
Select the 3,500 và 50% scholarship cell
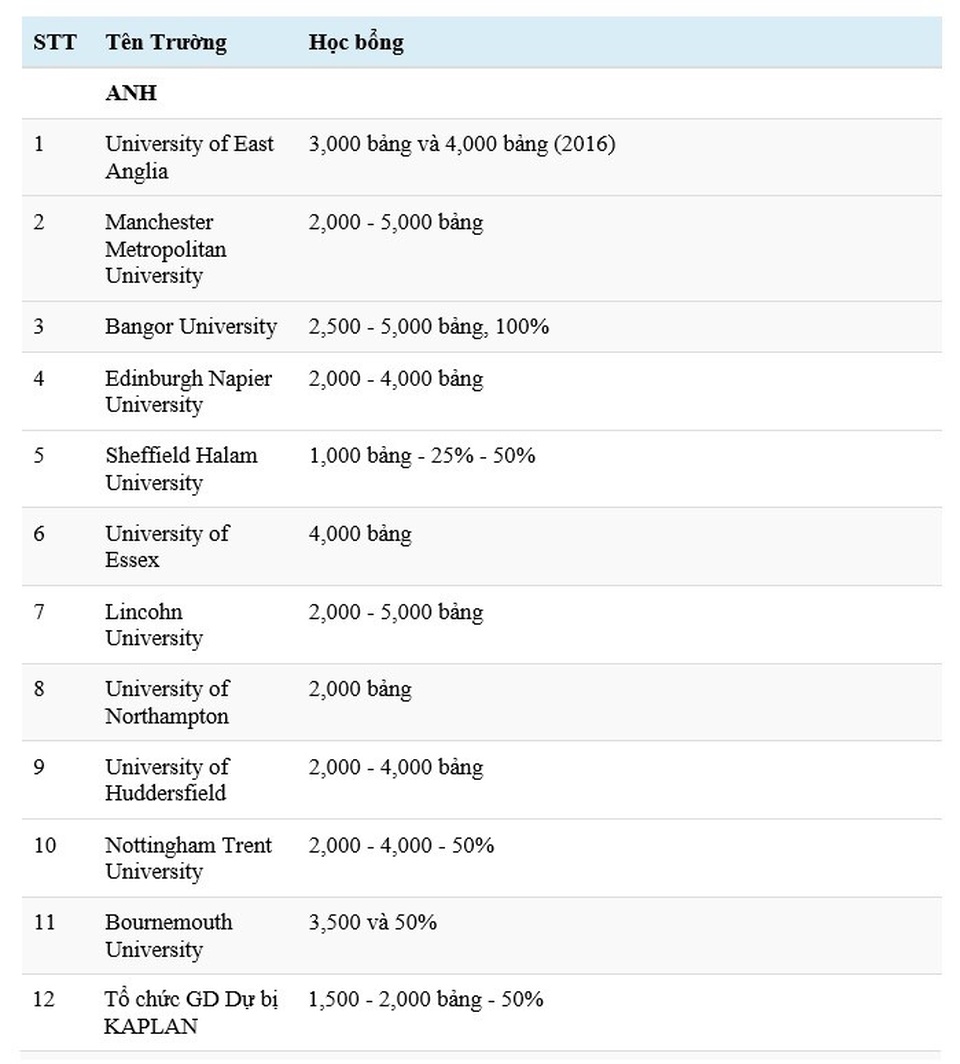point(372,922)
